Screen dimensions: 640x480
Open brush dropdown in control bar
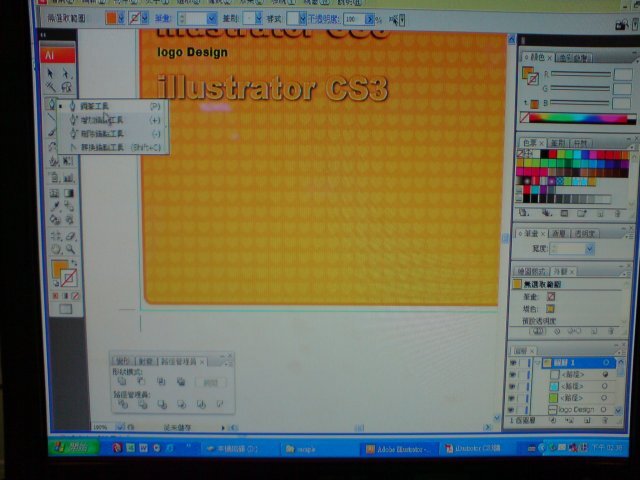[258, 19]
